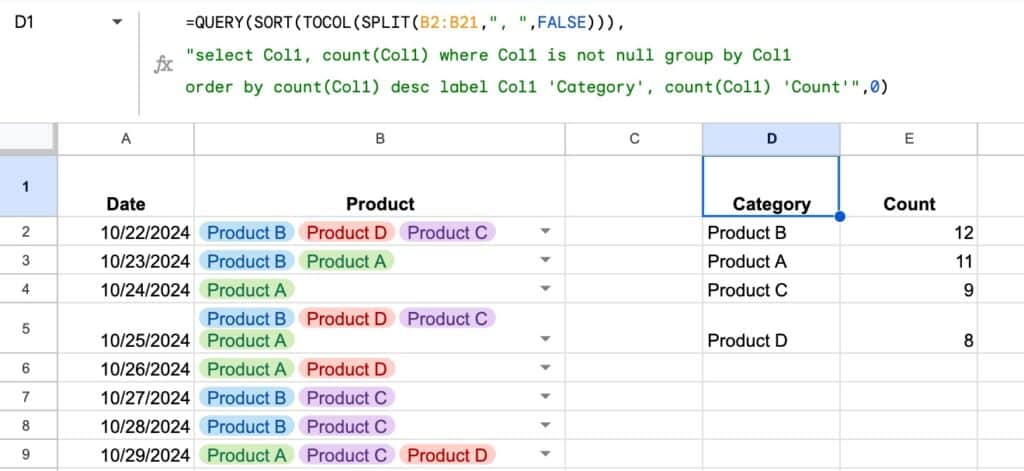Click the fx function icon
The width and height of the screenshot is (1024, 471).
163,65
